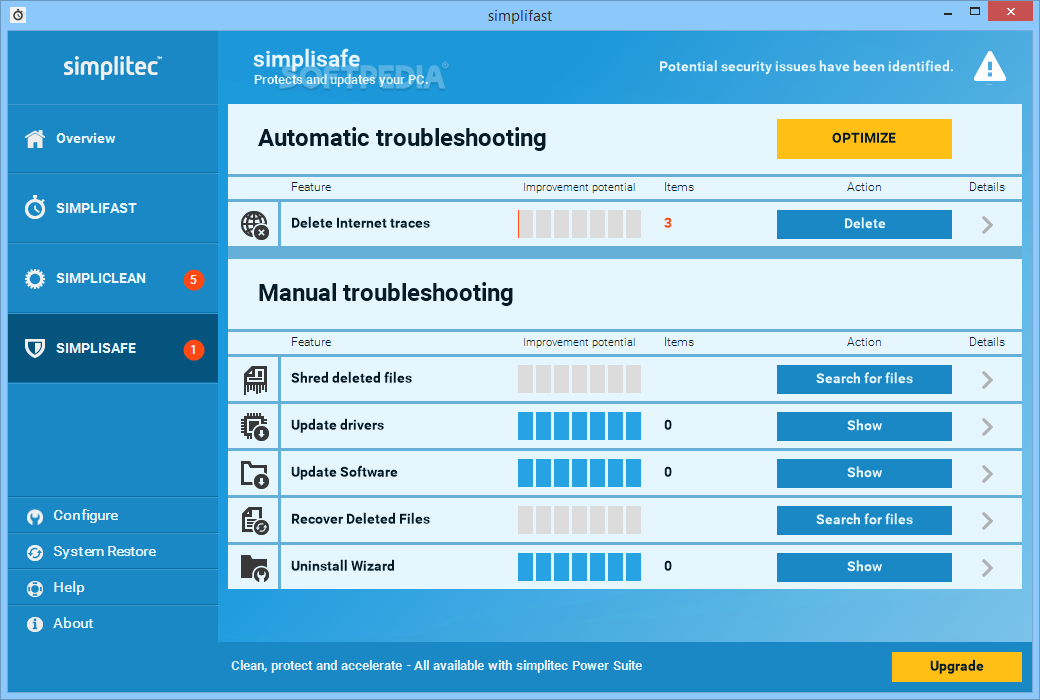
Task: Click the Update drivers chip icon
Action: coord(255,427)
